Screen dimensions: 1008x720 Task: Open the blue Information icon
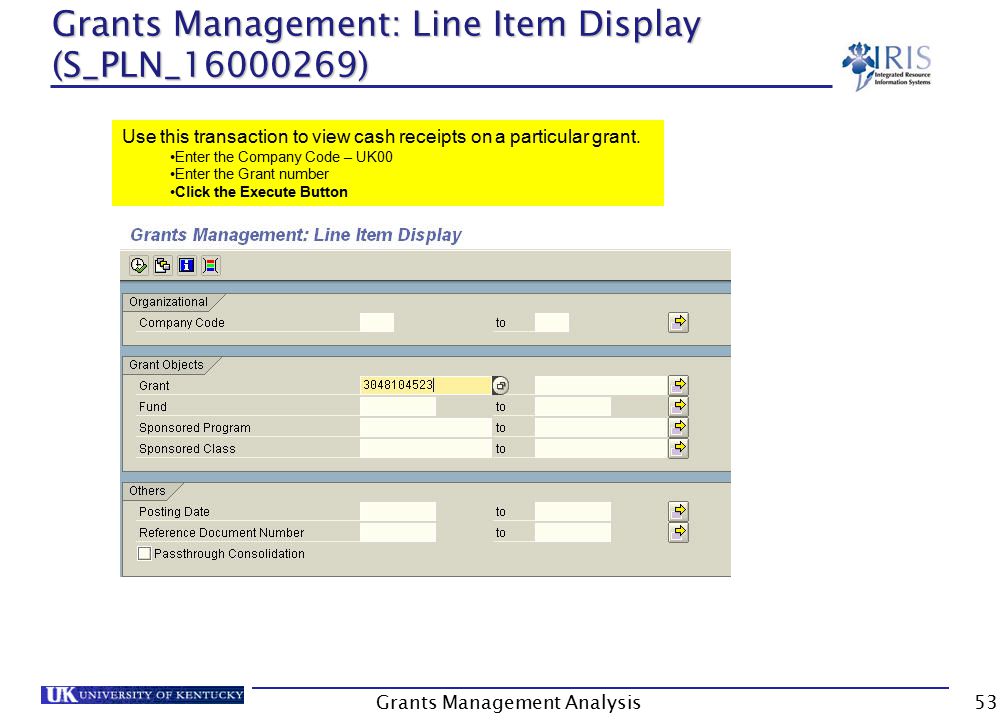(x=186, y=266)
